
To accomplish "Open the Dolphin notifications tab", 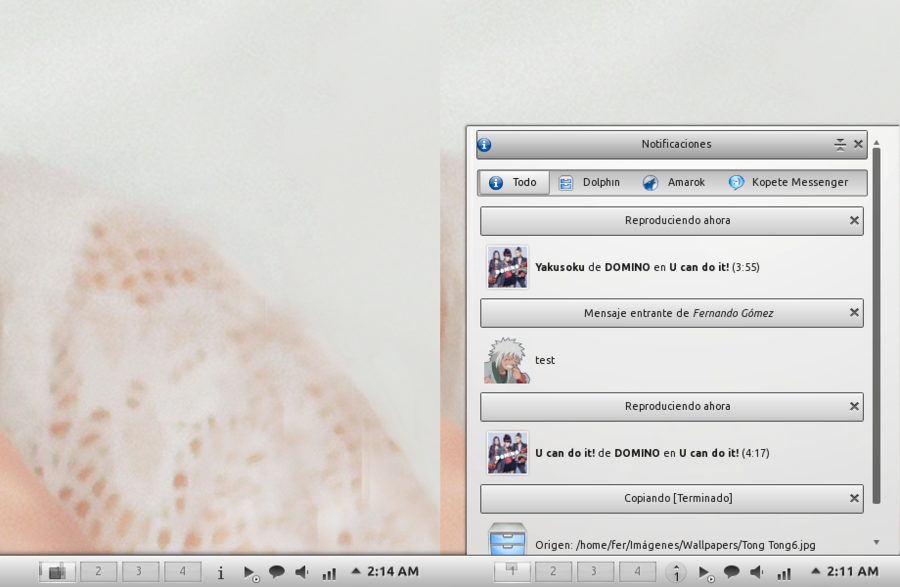I will [589, 183].
